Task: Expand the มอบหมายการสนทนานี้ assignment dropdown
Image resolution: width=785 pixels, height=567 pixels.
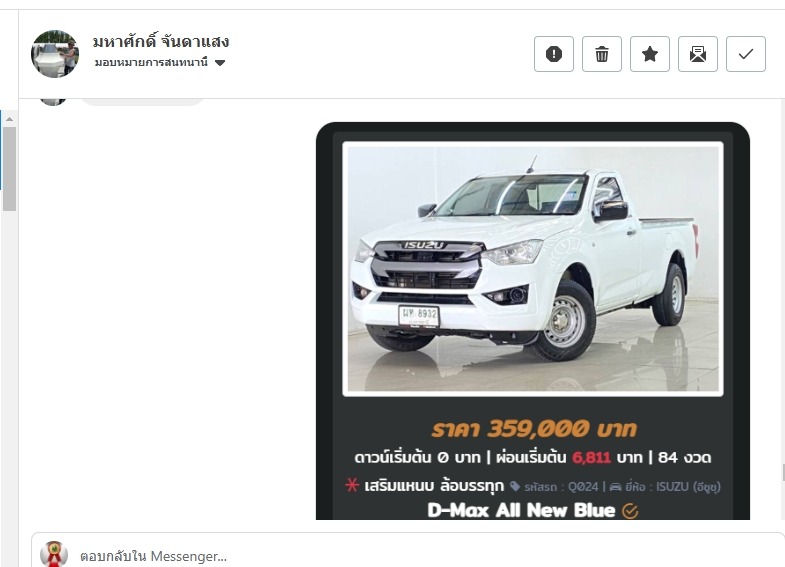Action: pos(160,63)
